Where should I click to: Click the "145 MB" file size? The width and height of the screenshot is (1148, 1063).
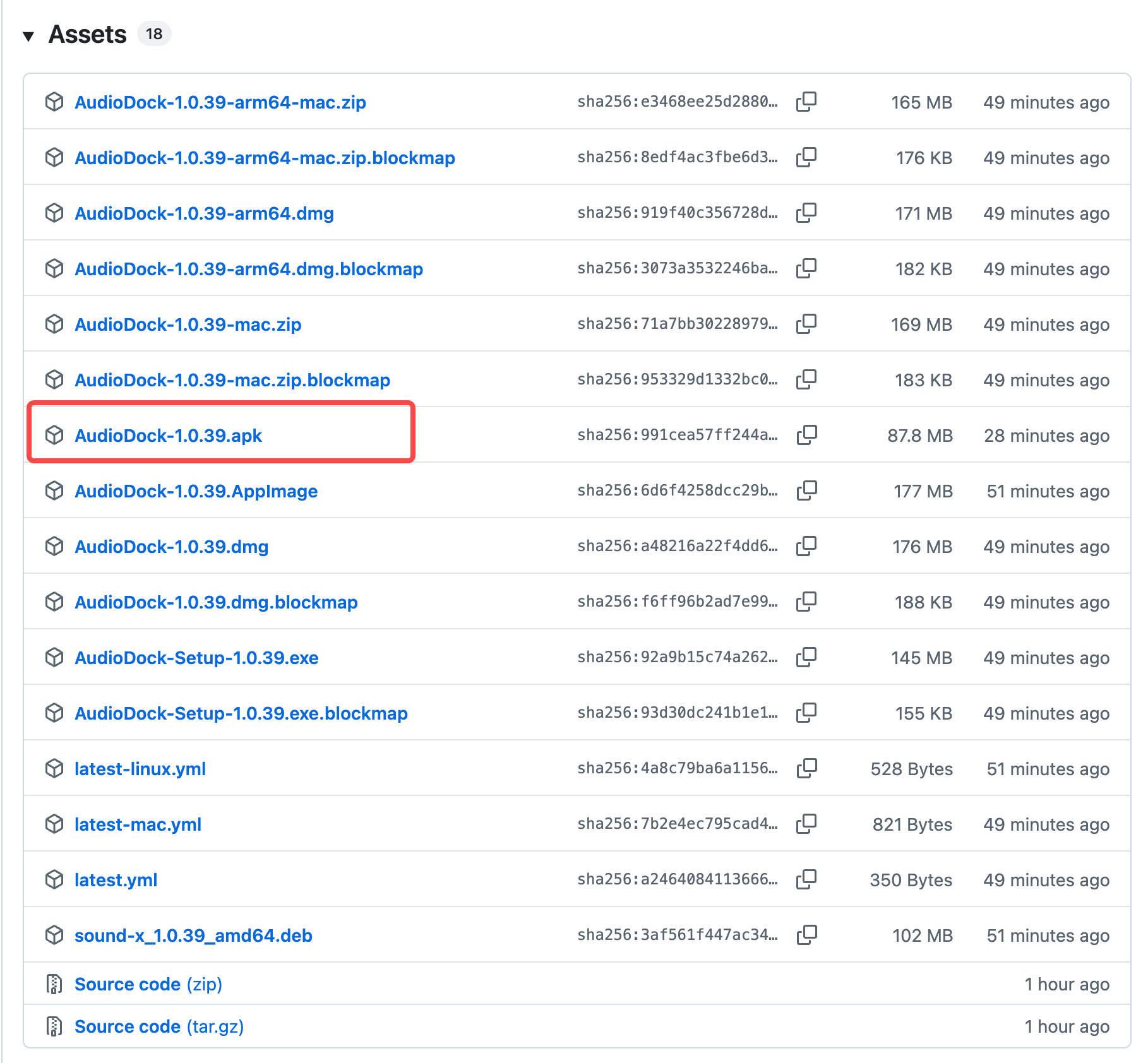click(x=922, y=658)
